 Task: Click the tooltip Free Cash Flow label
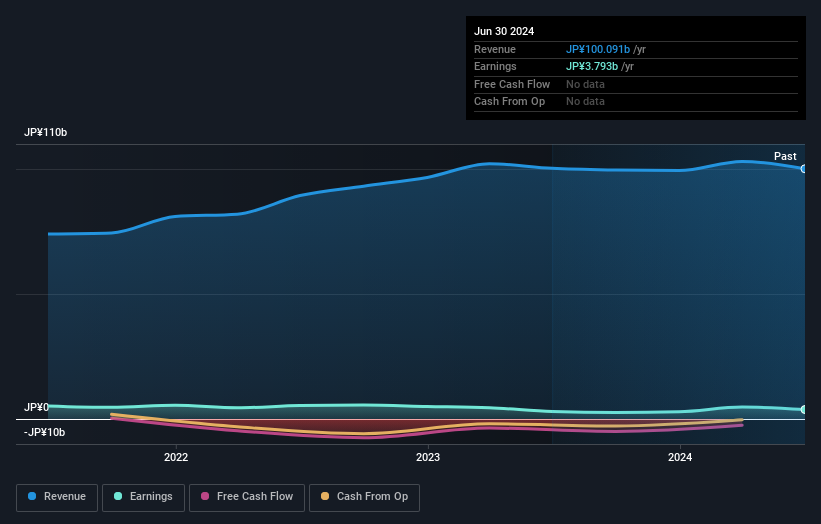(512, 84)
